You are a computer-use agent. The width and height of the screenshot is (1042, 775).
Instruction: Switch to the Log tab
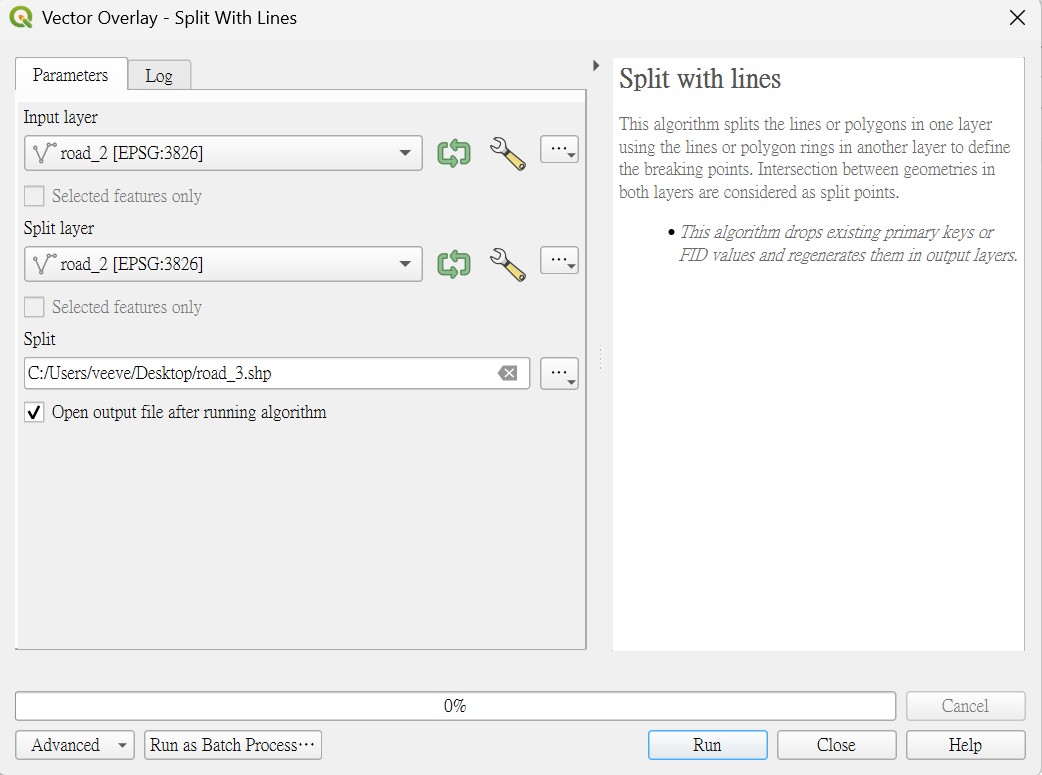point(159,76)
